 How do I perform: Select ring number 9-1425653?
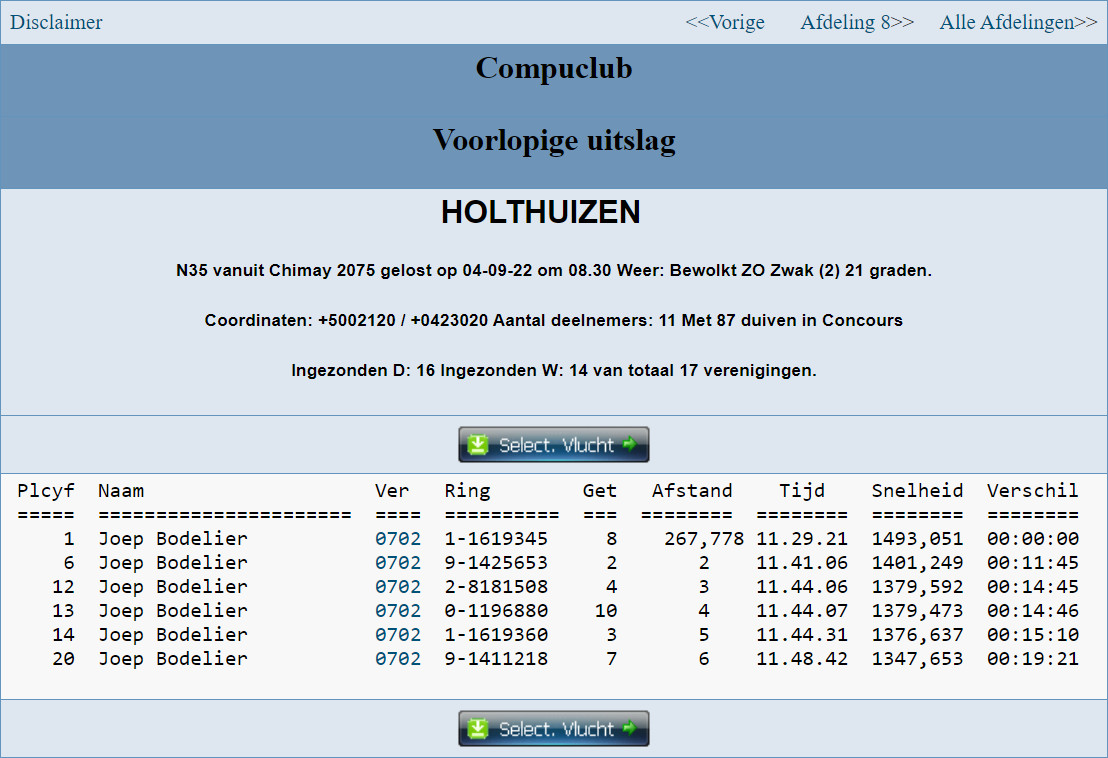tap(496, 563)
